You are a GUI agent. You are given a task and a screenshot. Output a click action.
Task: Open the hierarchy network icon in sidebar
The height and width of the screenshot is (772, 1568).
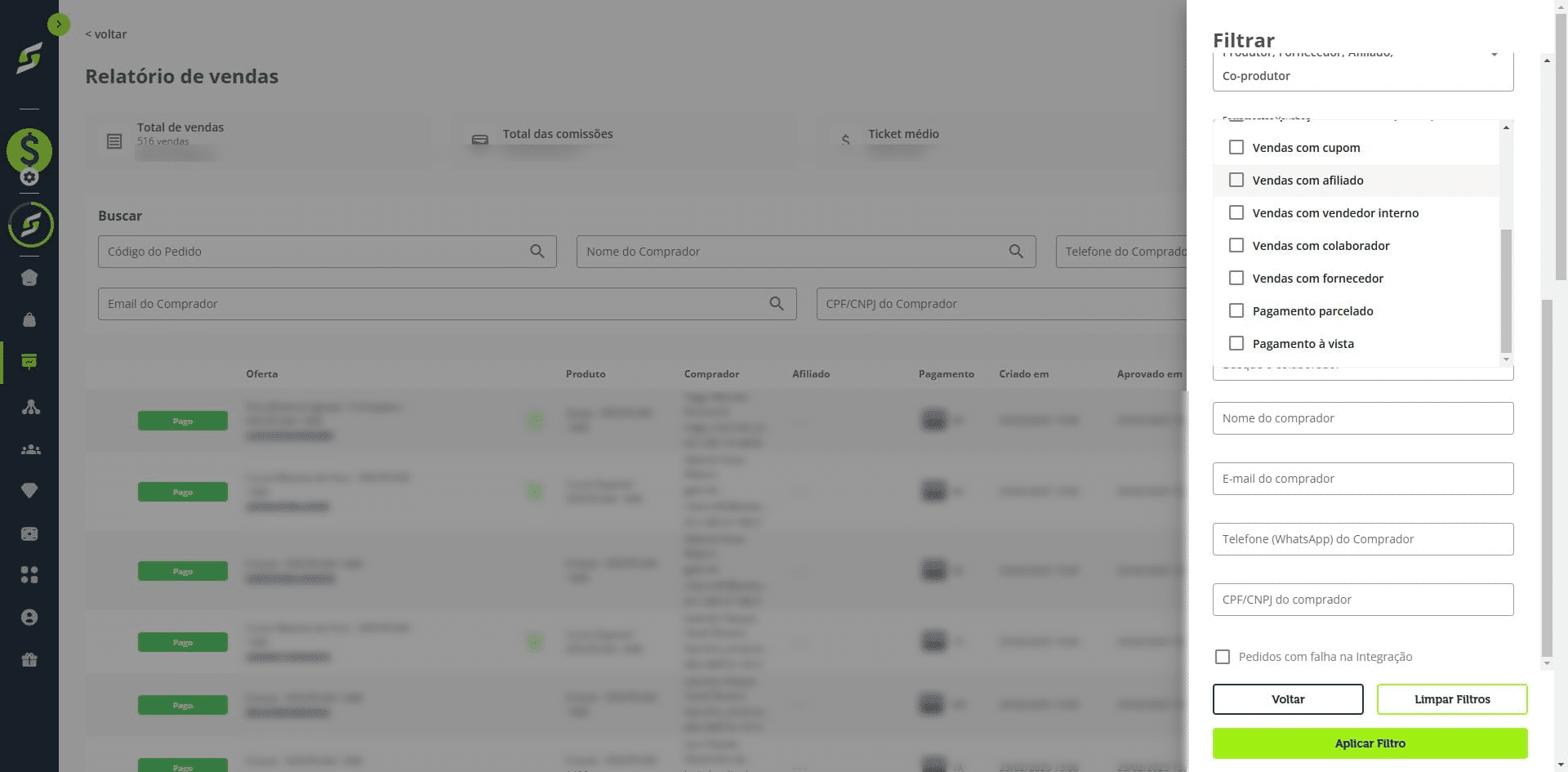[x=30, y=407]
